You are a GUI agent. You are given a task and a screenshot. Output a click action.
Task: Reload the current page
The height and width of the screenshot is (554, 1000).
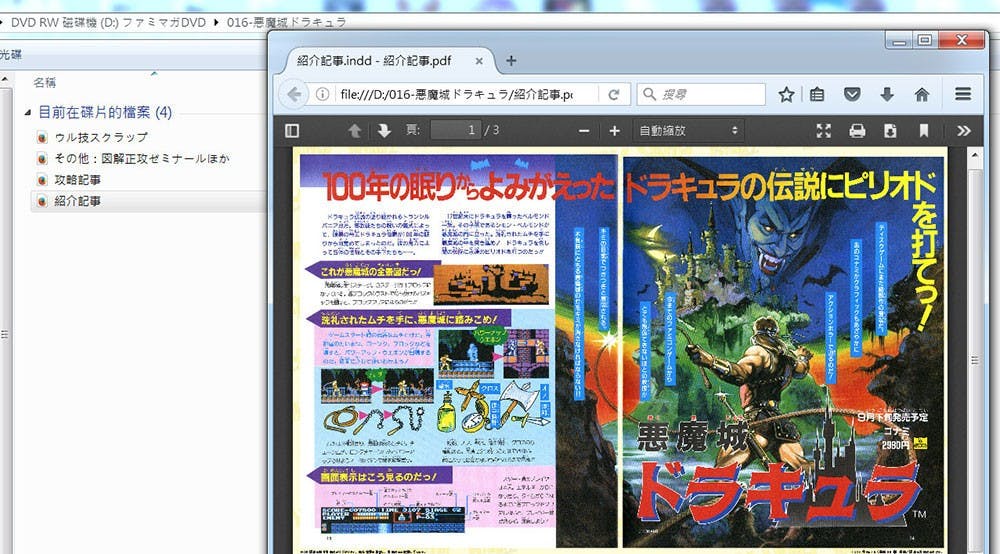(614, 94)
